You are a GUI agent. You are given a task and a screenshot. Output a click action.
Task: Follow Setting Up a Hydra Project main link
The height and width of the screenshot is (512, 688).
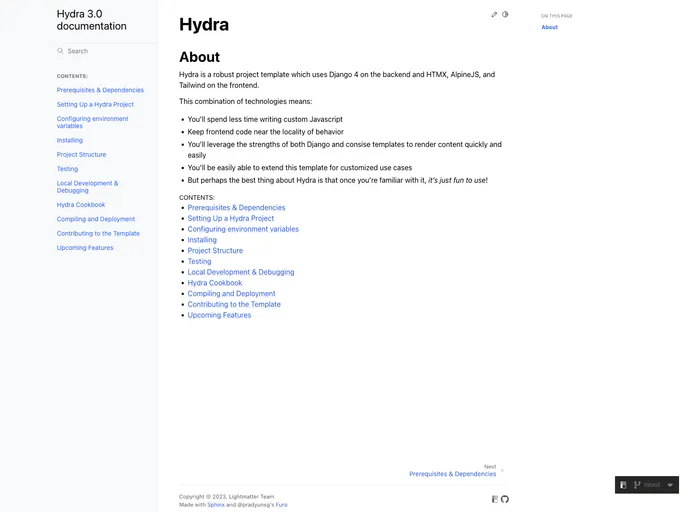coord(230,218)
